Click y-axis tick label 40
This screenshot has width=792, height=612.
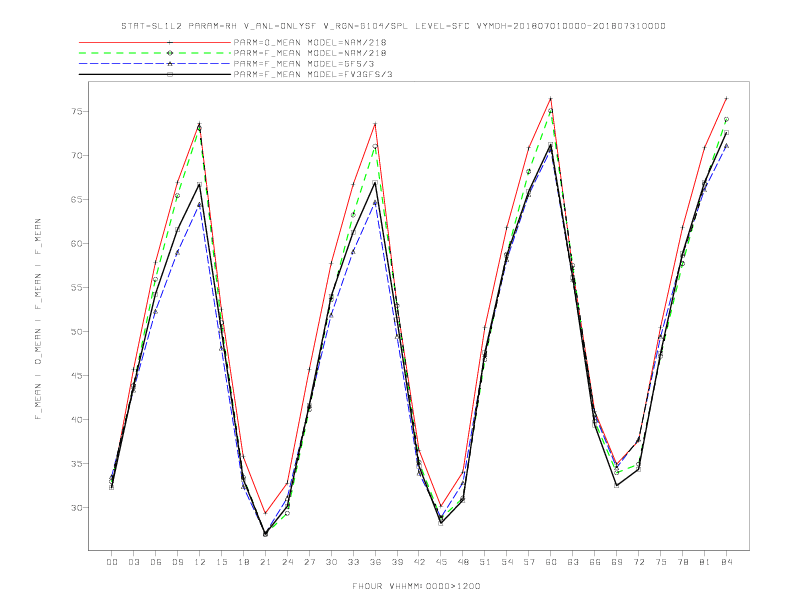pos(75,420)
